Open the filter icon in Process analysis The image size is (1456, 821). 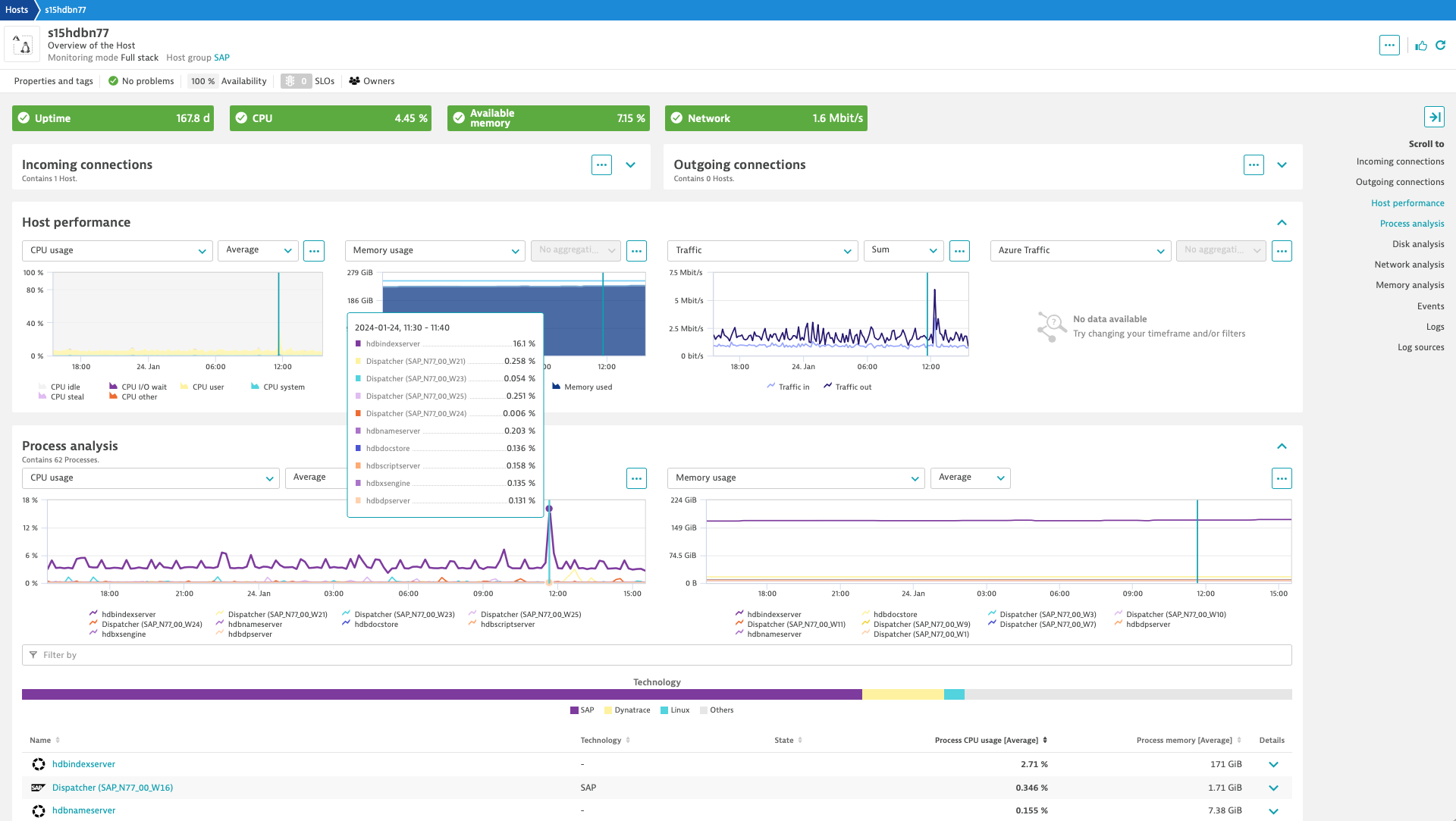click(x=33, y=654)
